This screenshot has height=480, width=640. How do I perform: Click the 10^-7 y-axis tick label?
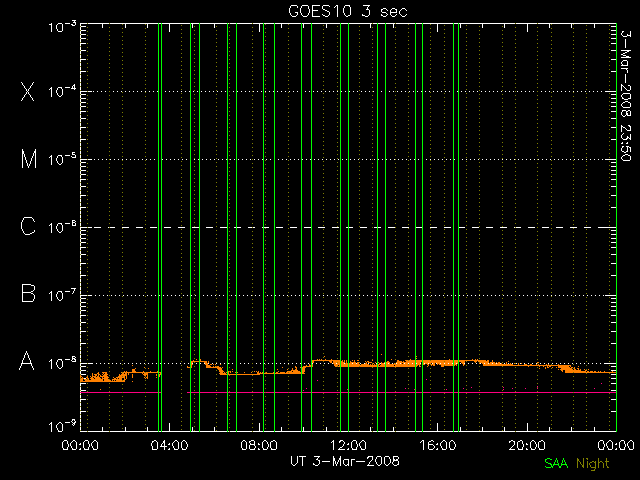[x=62, y=295]
